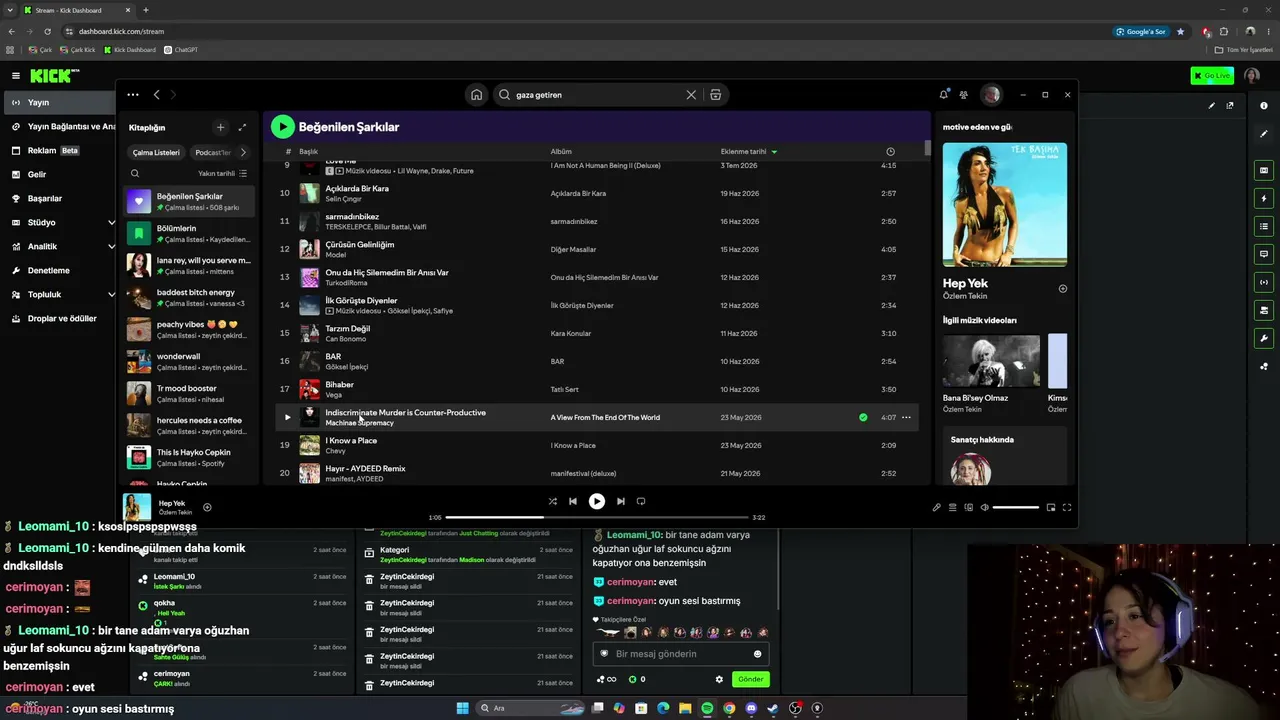
Task: Play the Beğenilen Şarkılar playlist
Action: [283, 126]
